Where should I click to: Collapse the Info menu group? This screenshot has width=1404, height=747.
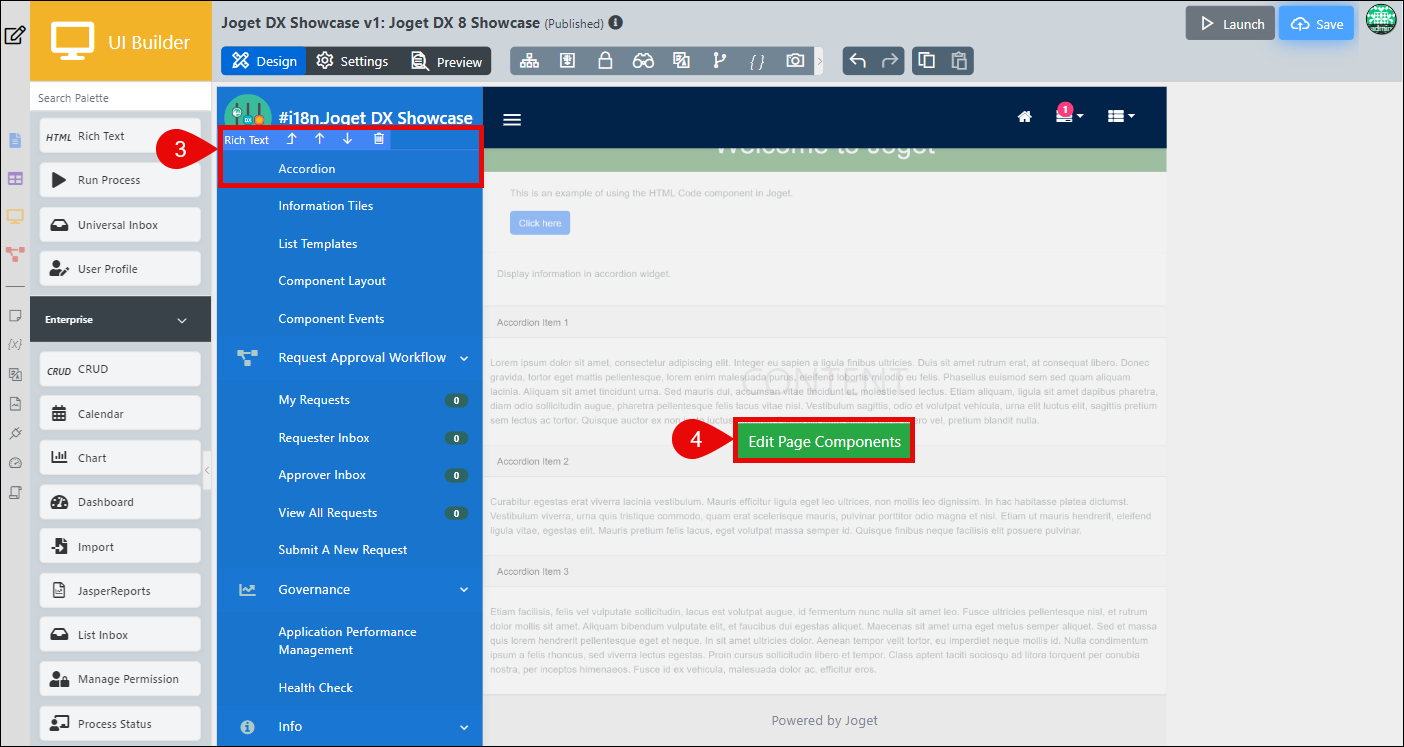click(464, 727)
